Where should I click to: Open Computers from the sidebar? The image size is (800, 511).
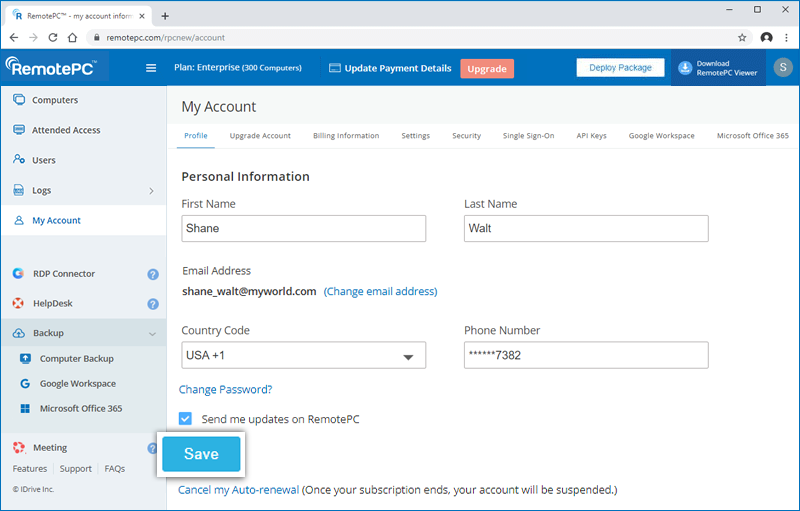(x=54, y=100)
